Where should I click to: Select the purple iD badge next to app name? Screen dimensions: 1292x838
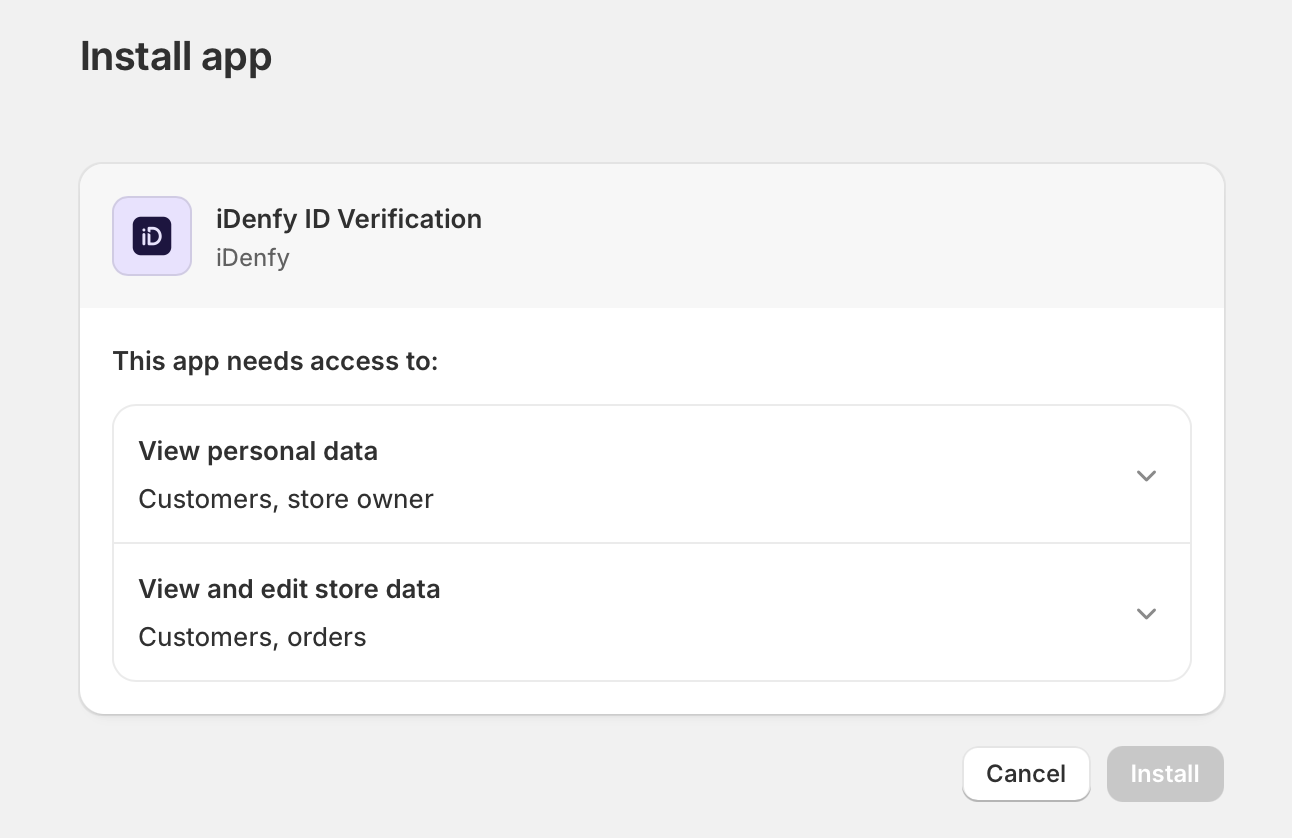[152, 236]
